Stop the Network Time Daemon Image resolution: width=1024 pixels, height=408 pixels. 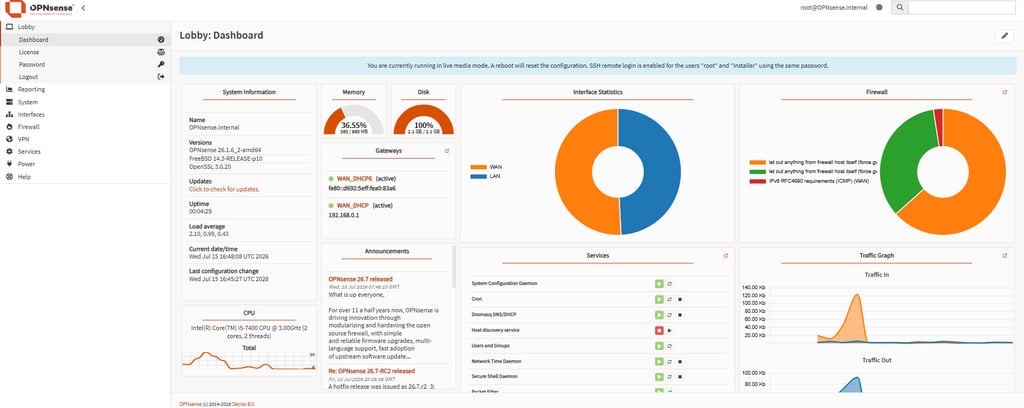(x=680, y=361)
